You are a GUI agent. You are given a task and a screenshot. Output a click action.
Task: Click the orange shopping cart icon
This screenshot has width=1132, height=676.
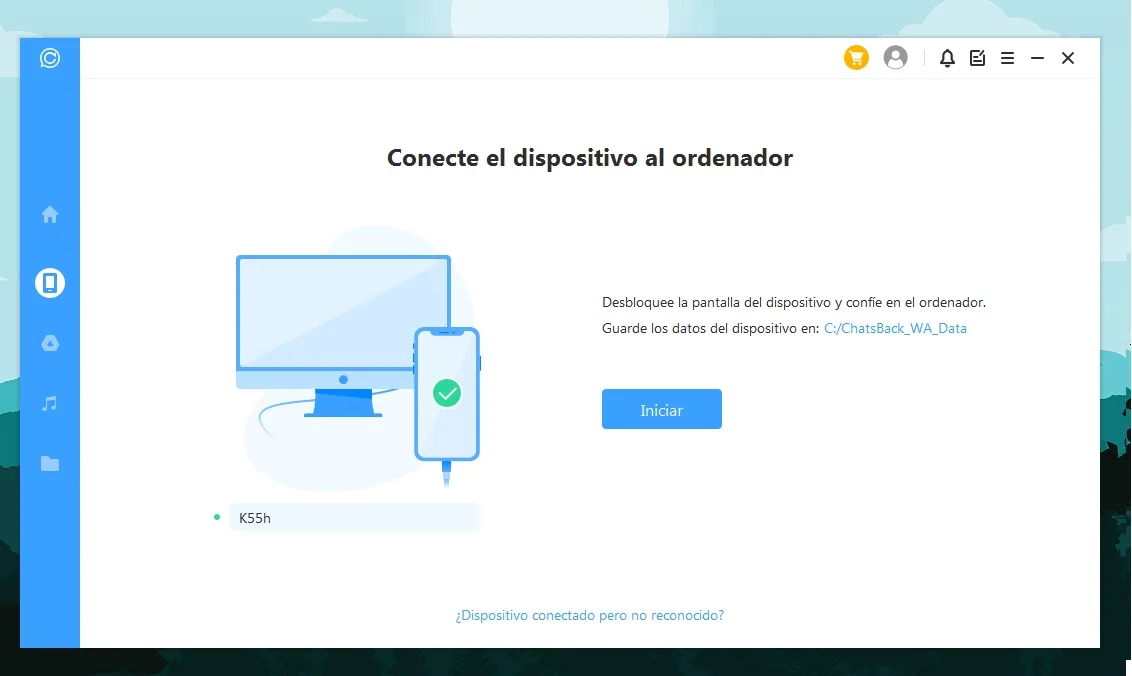[856, 58]
